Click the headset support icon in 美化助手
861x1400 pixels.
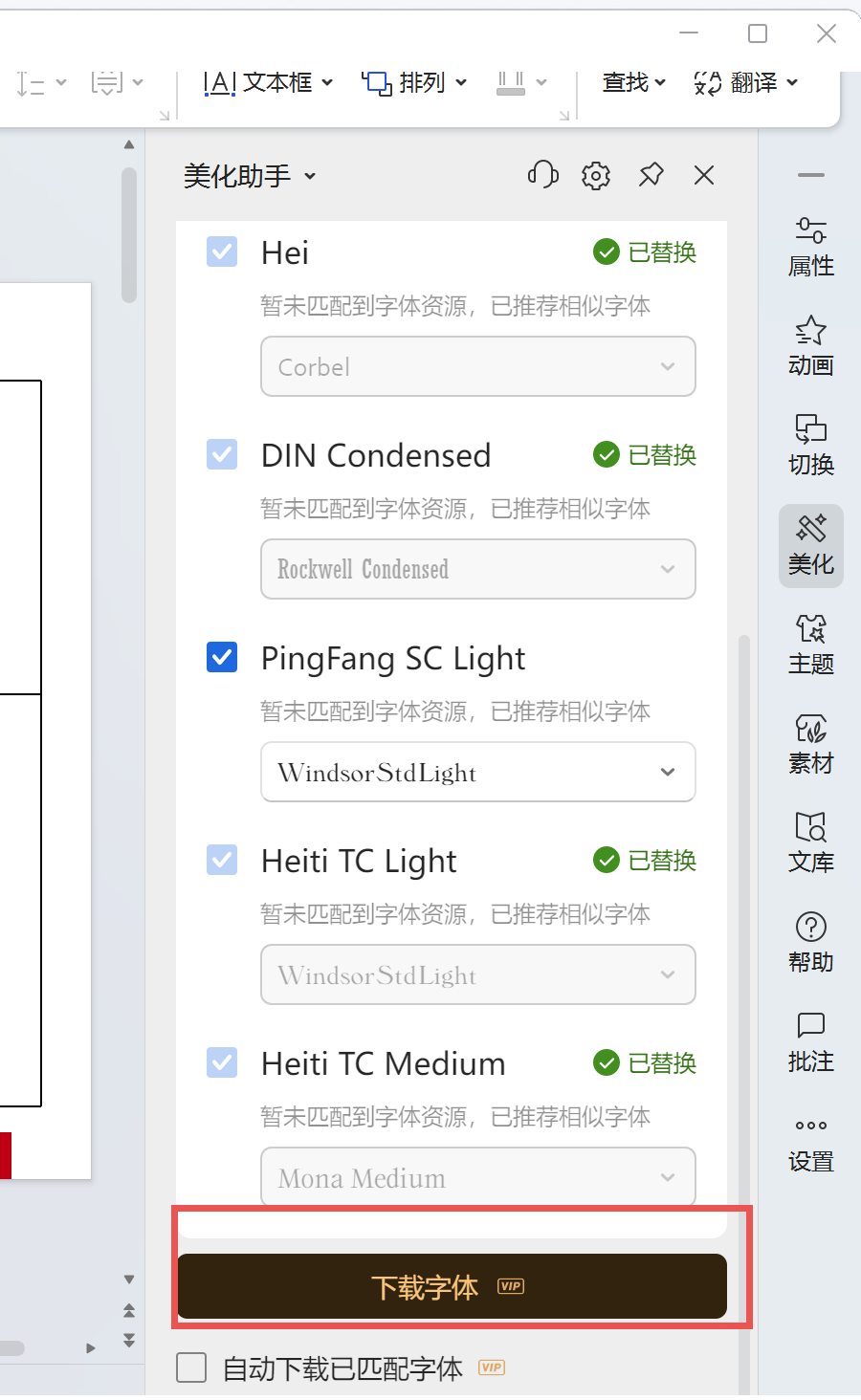542,175
